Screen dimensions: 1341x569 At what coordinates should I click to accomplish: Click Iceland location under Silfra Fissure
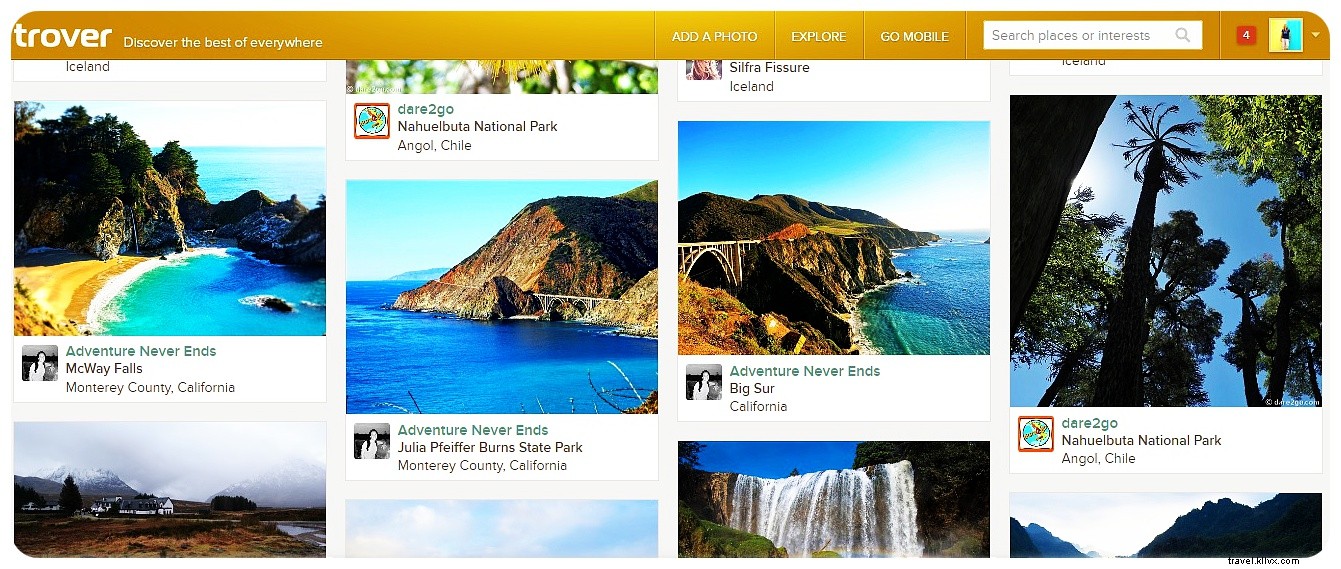coord(752,86)
